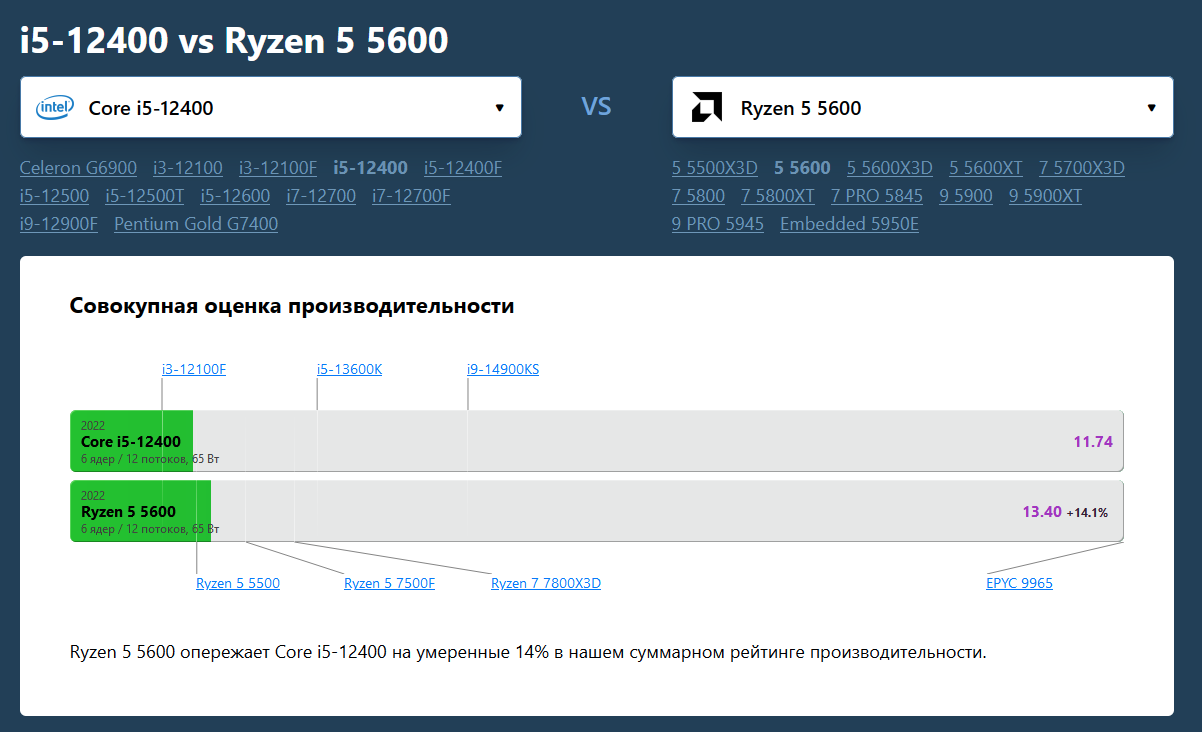This screenshot has height=732, width=1202.
Task: Click the Ryzen 5 5500 marker link
Action: click(238, 583)
